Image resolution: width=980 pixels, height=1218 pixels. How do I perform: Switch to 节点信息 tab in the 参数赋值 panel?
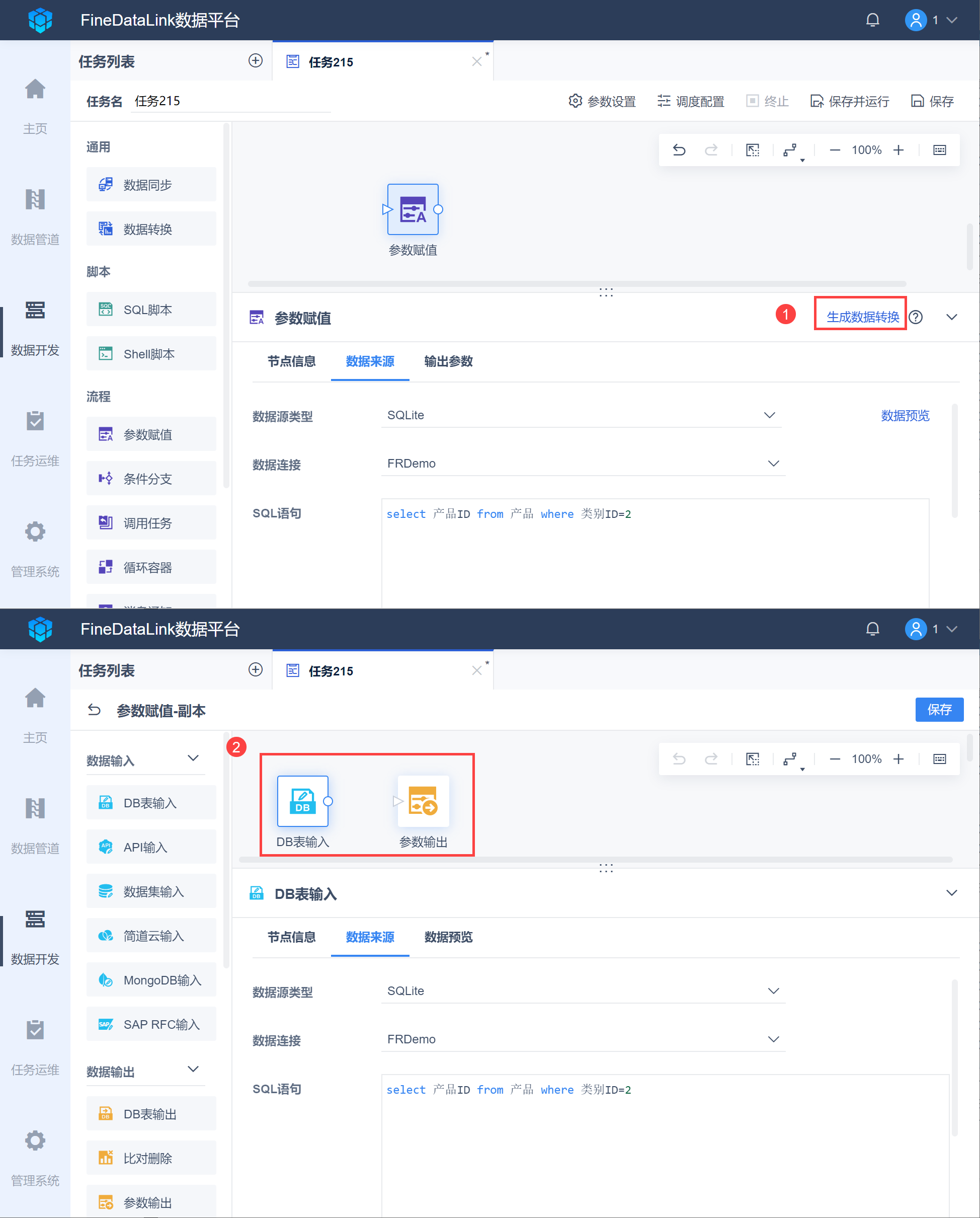click(x=291, y=361)
